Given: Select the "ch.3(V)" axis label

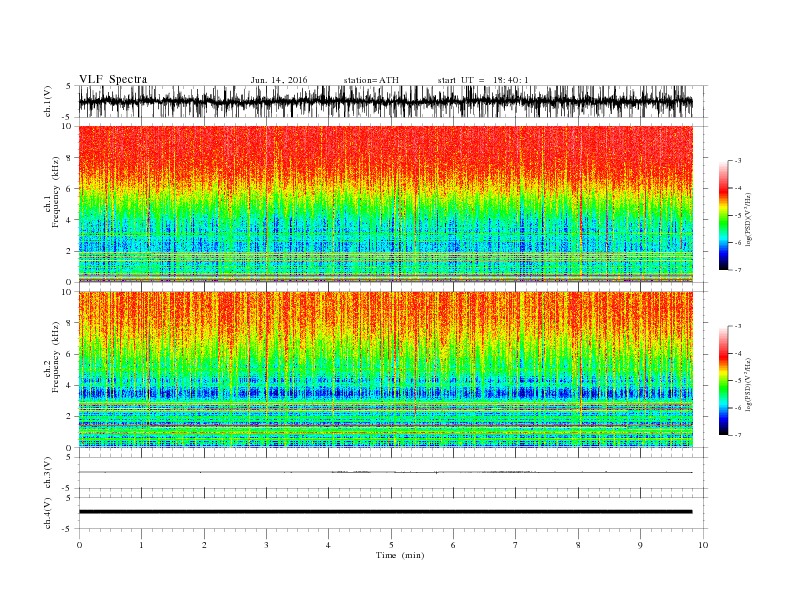Looking at the screenshot, I should 48,473.
